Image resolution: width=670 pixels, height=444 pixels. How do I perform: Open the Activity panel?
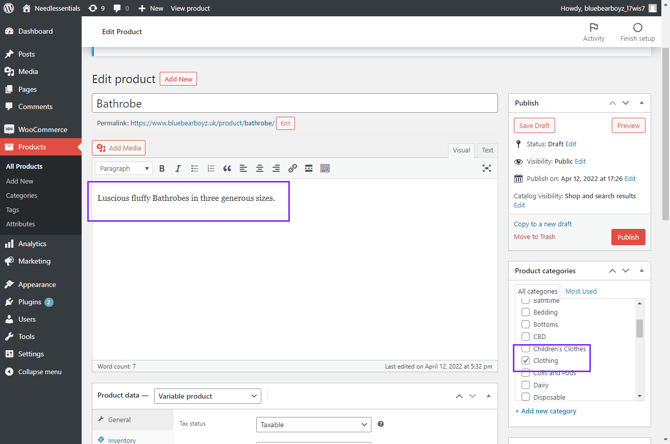[593, 32]
